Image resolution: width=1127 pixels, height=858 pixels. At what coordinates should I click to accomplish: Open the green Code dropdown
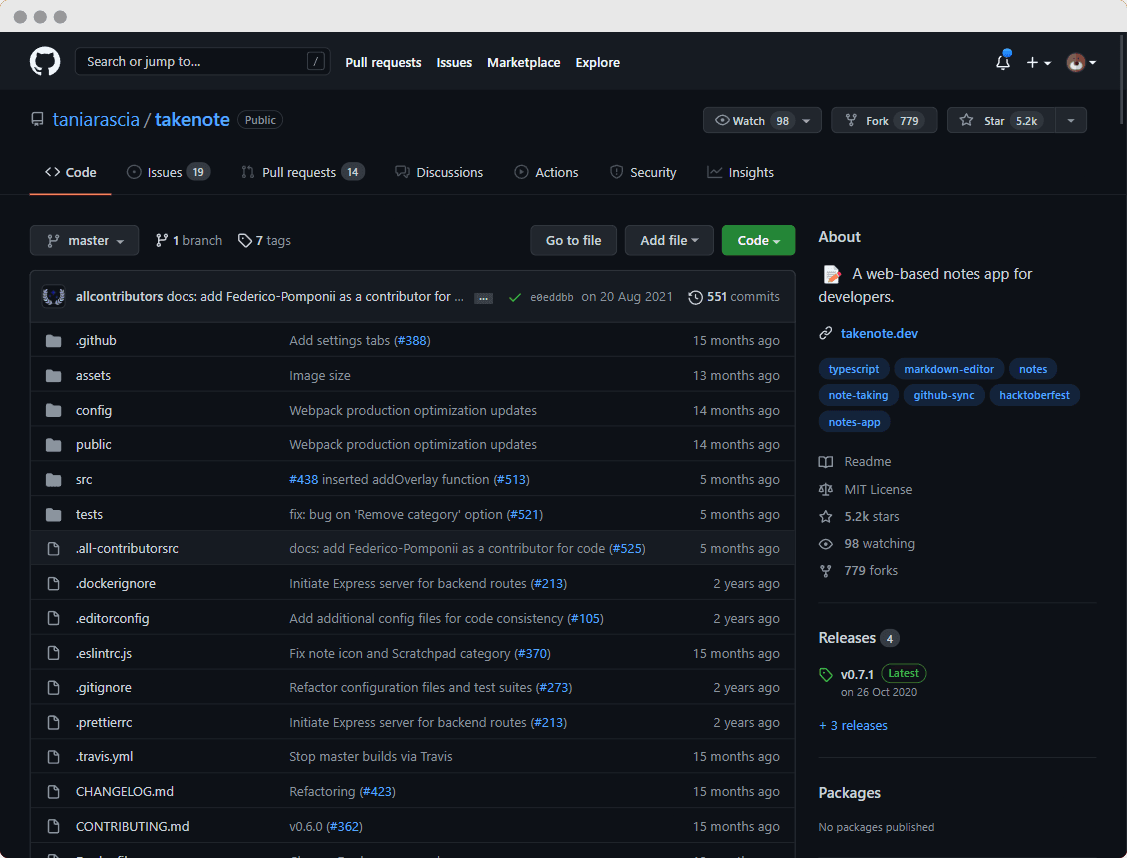point(758,241)
